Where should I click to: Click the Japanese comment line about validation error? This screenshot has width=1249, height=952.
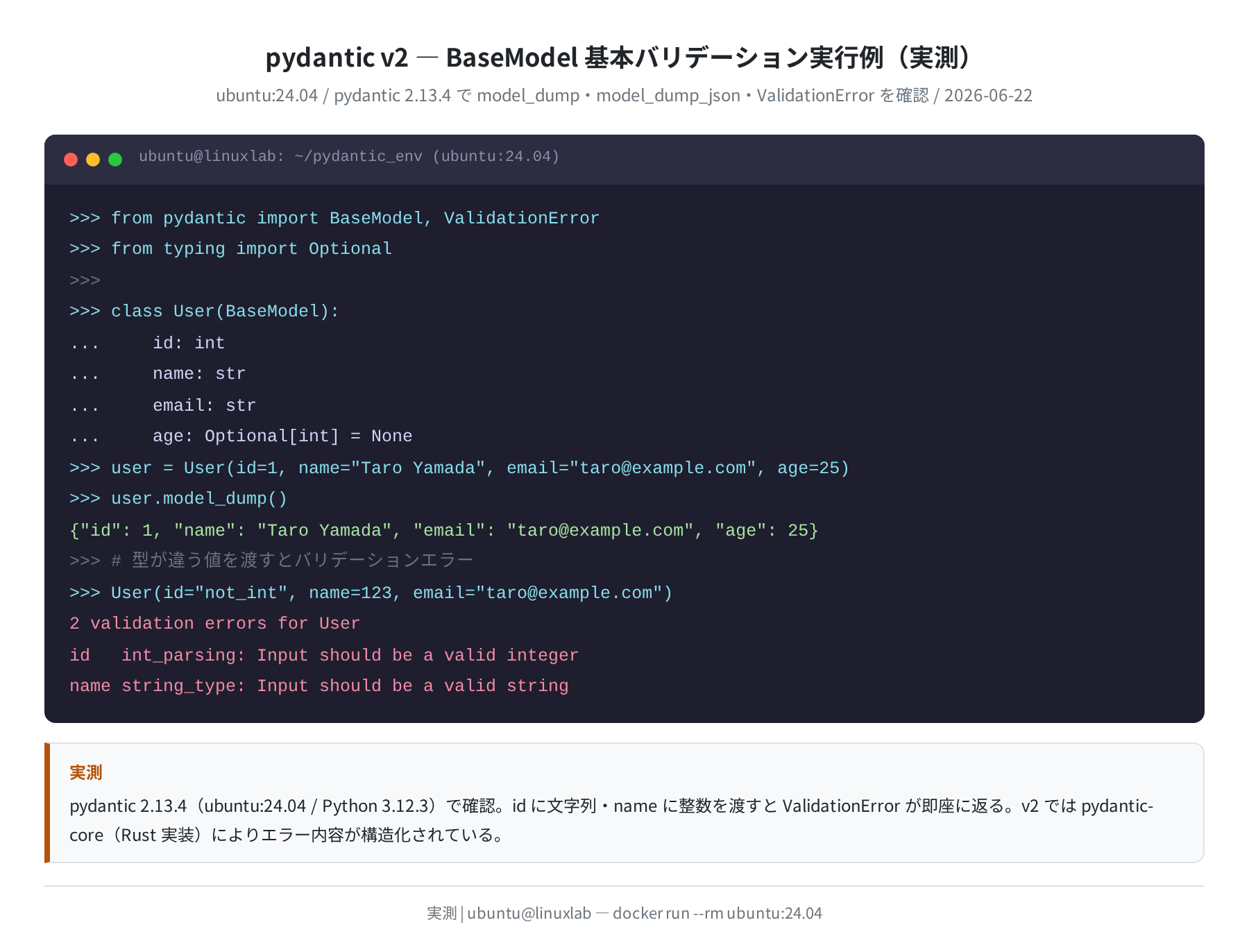tap(271, 560)
